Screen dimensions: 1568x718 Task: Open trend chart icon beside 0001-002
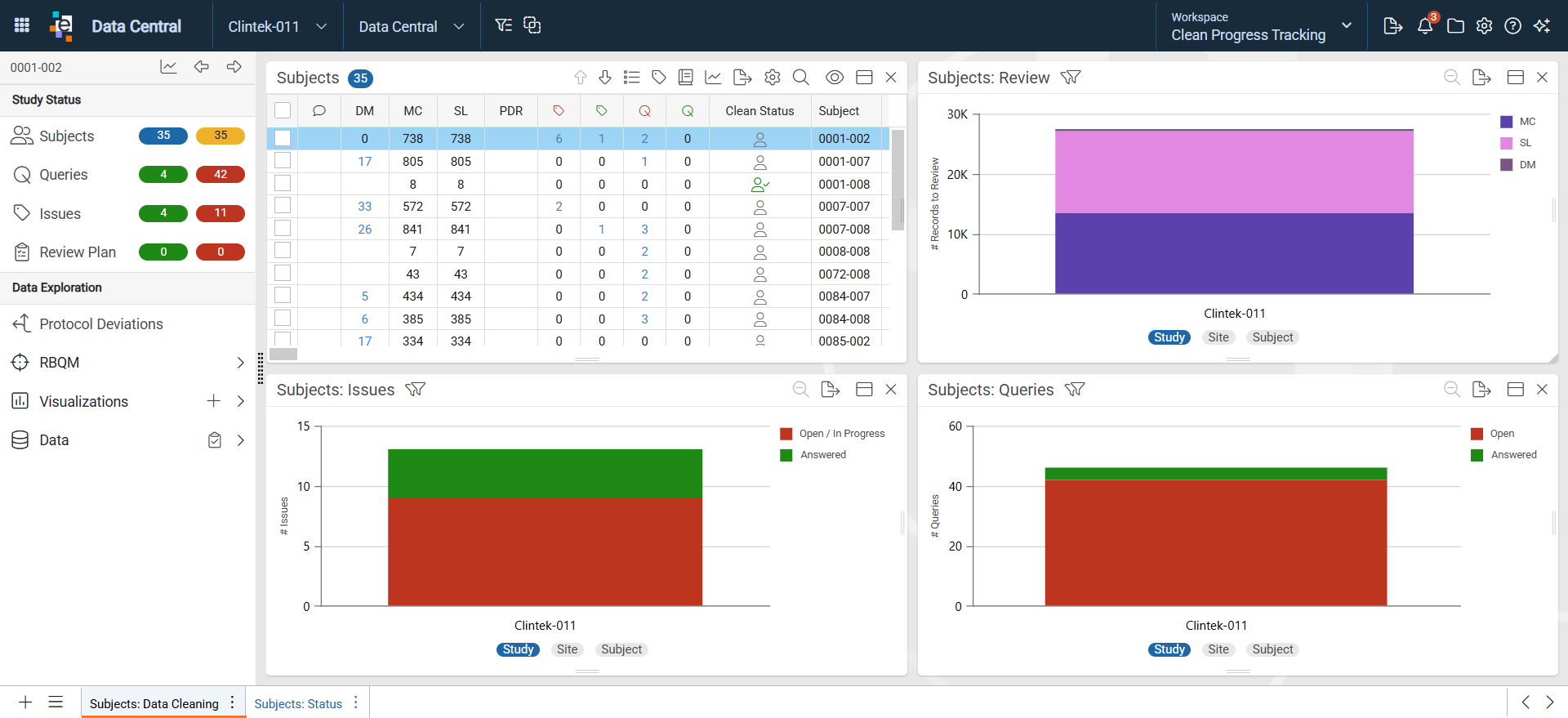tap(168, 67)
